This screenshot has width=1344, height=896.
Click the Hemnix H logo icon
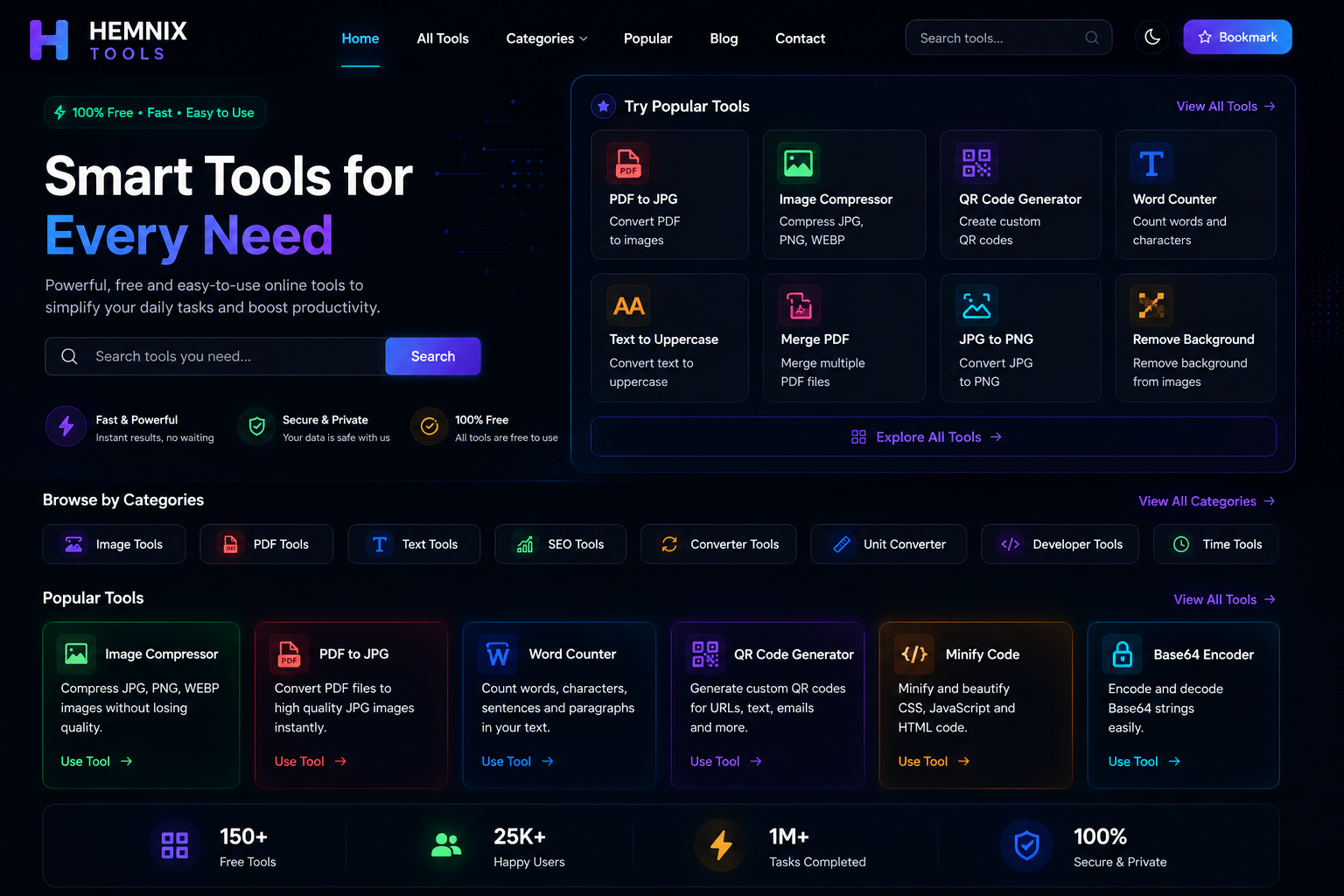tap(49, 39)
